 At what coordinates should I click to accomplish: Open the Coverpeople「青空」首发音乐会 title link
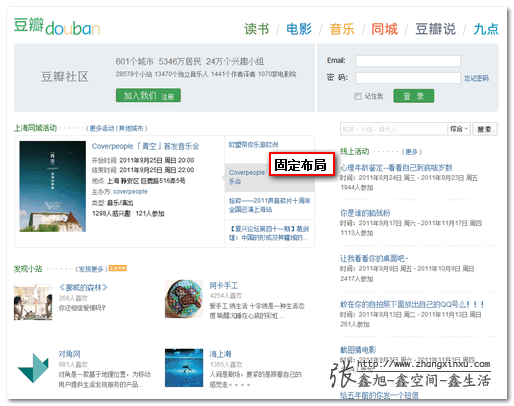[x=145, y=146]
